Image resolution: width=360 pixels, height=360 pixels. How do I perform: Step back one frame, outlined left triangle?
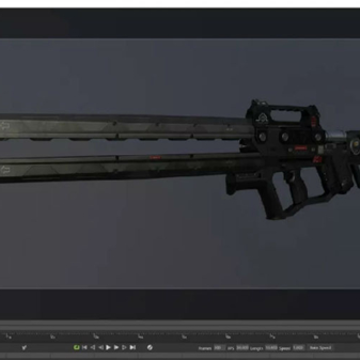click(x=93, y=347)
